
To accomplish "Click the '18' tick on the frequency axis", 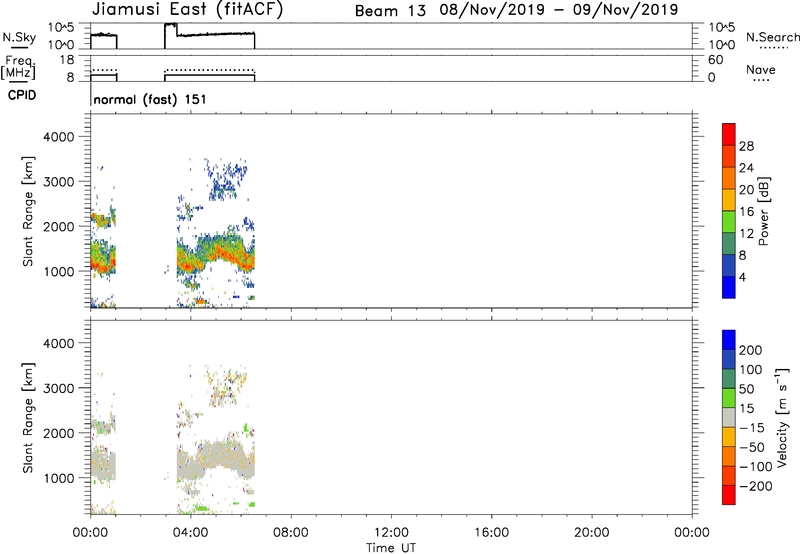I will (x=67, y=60).
